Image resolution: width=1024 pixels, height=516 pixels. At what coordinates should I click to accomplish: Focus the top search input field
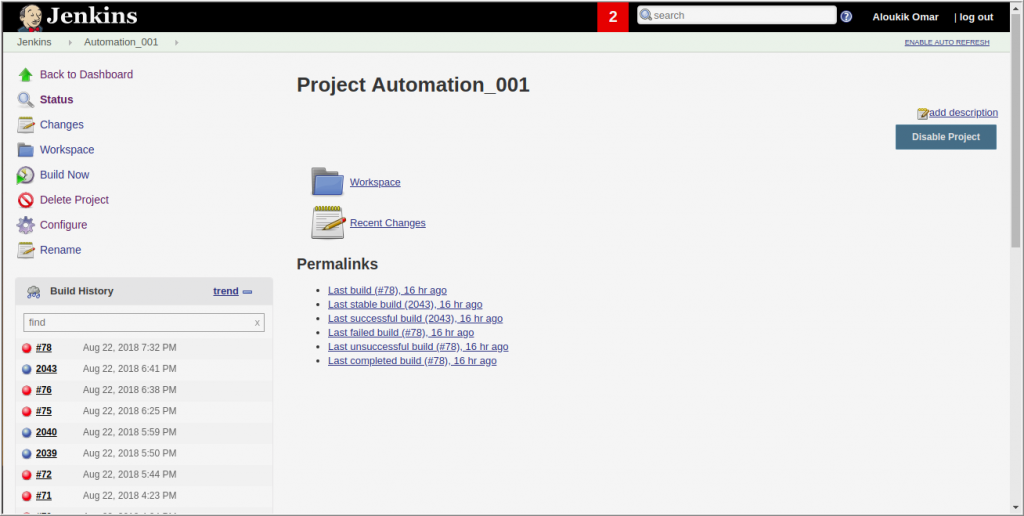point(737,15)
